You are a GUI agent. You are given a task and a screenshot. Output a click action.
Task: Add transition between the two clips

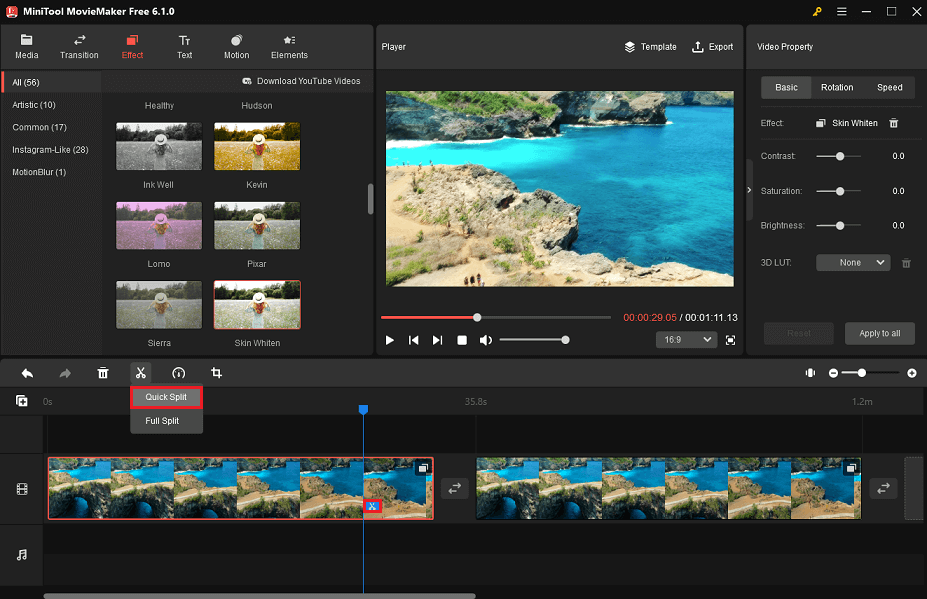[455, 488]
